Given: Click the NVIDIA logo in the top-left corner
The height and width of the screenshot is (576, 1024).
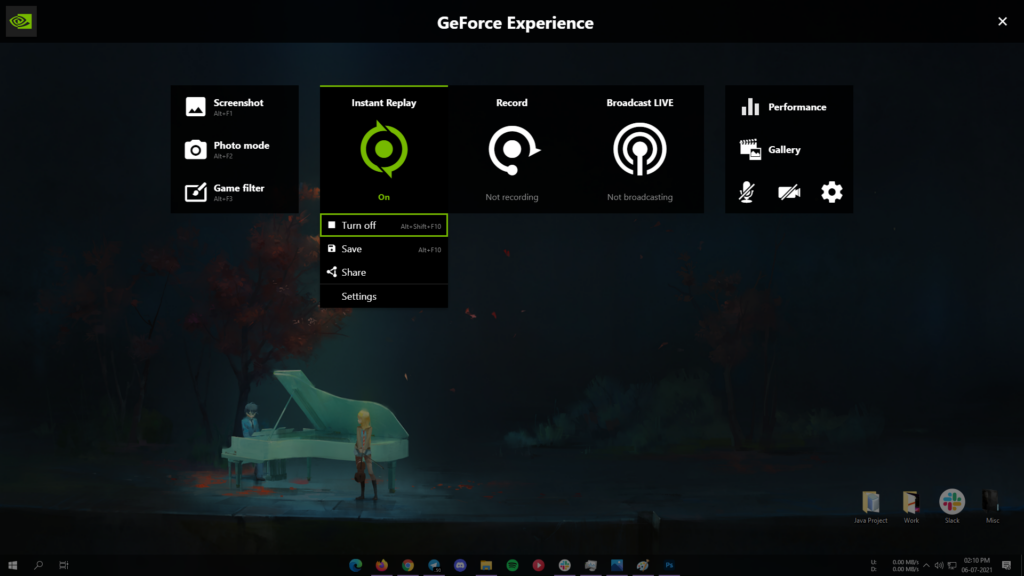Looking at the screenshot, I should click(x=20, y=20).
